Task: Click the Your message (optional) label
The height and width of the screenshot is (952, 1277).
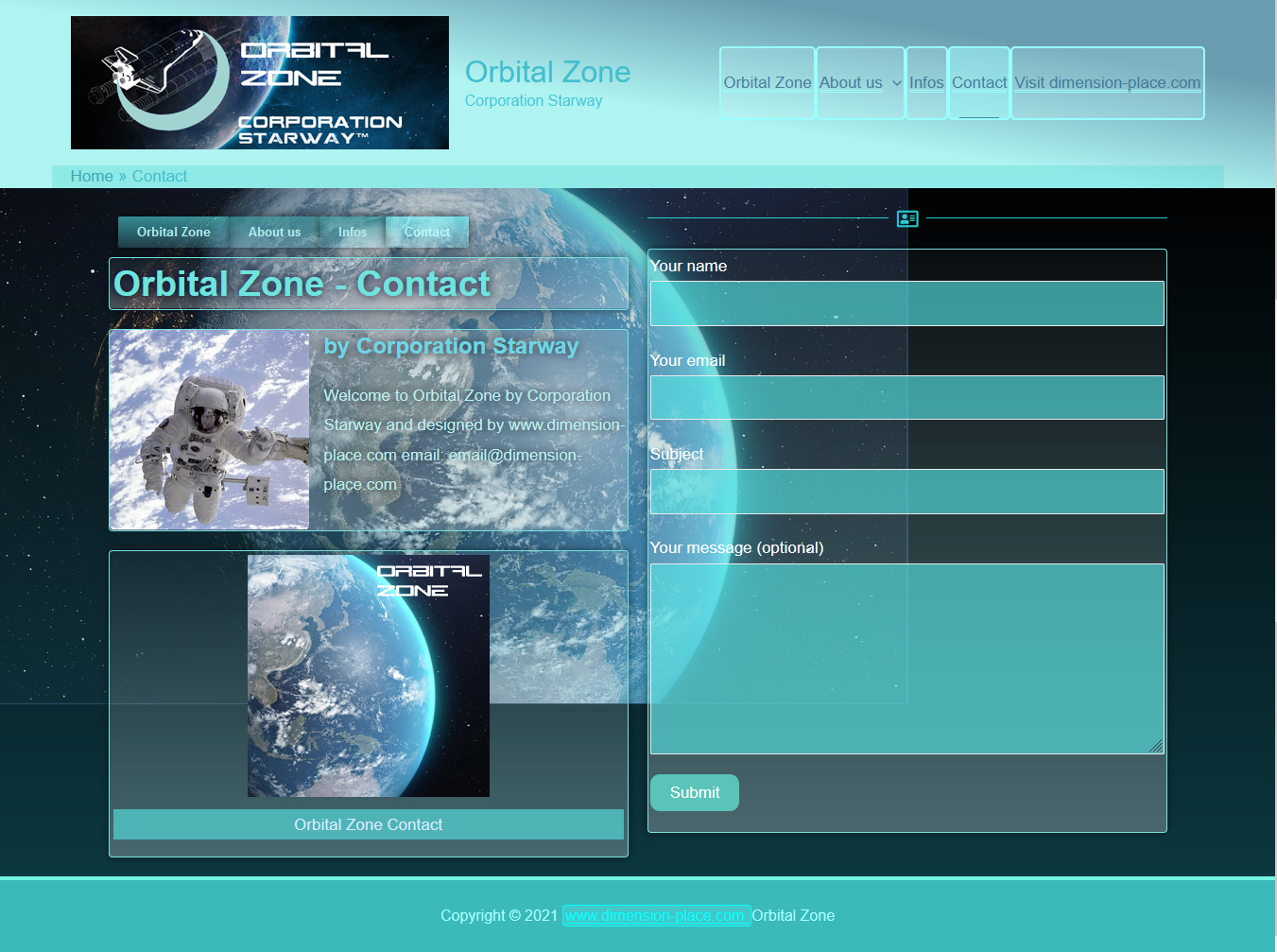Action: point(736,547)
